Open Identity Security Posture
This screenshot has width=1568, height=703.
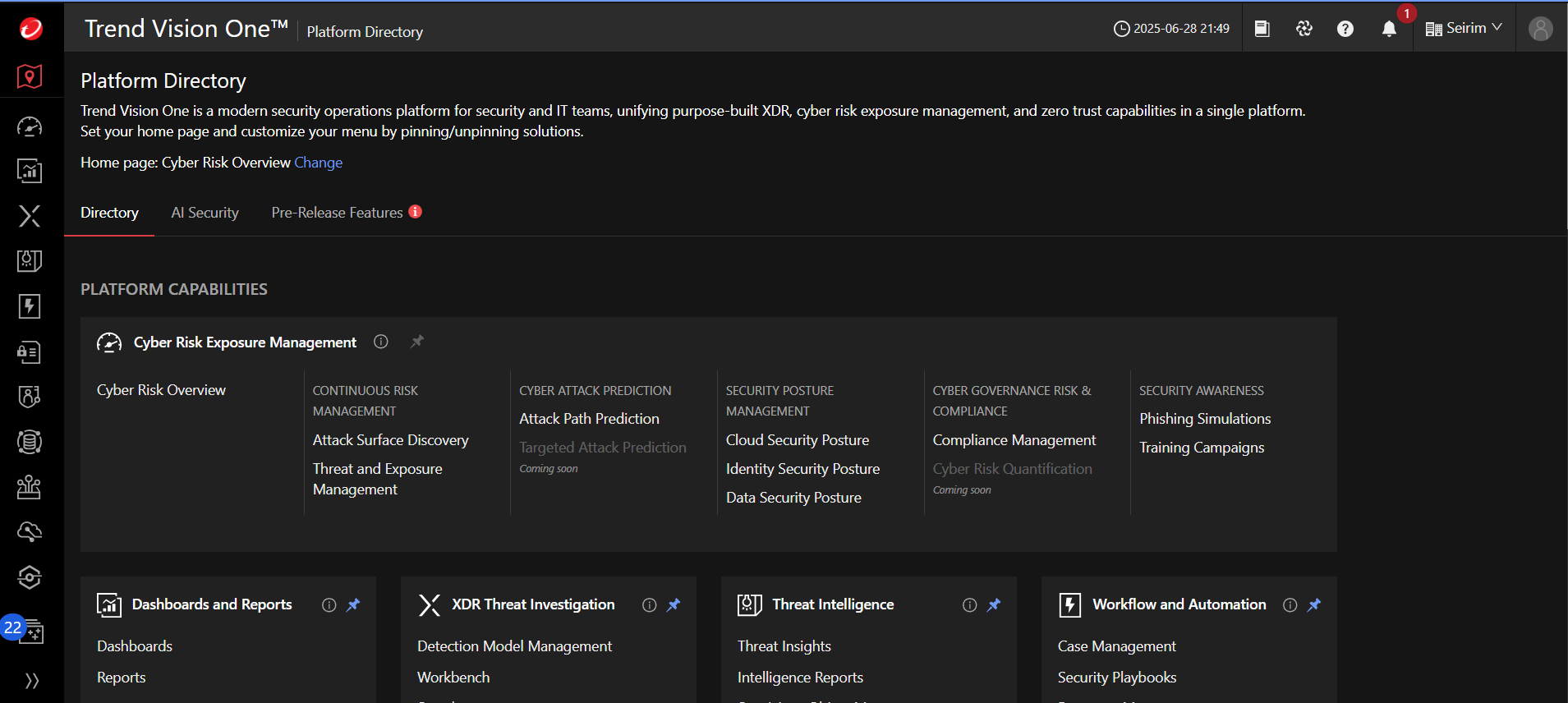point(802,469)
